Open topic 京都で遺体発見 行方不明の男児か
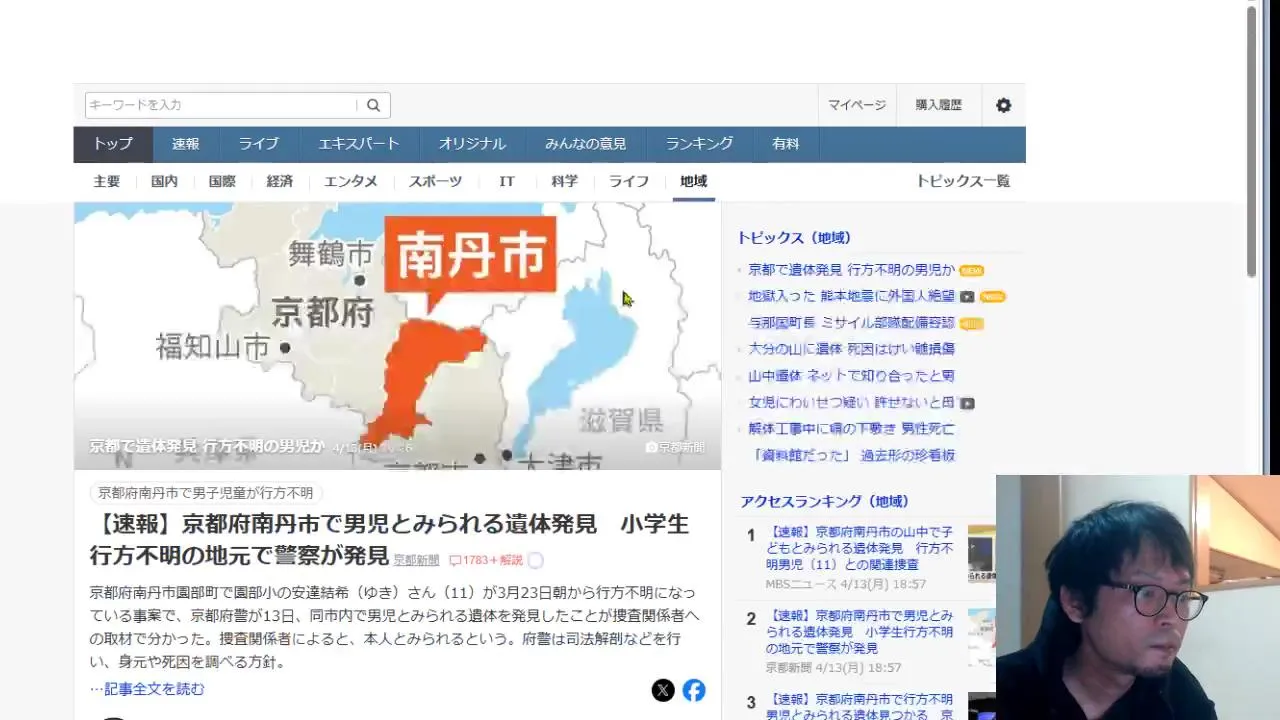1280x720 pixels. (851, 270)
